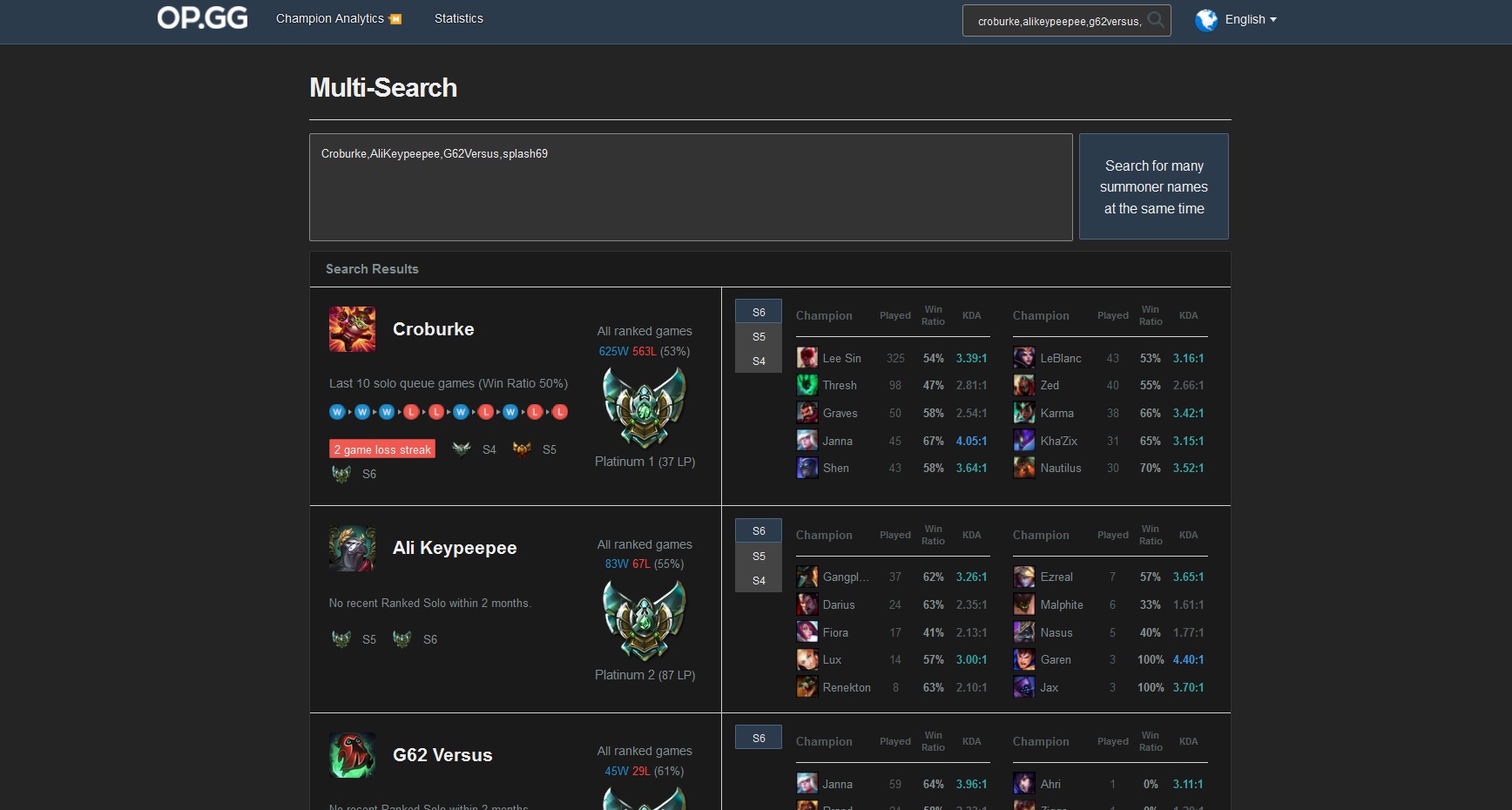The width and height of the screenshot is (1512, 810).
Task: Click the Multi-Search page title
Action: [383, 88]
